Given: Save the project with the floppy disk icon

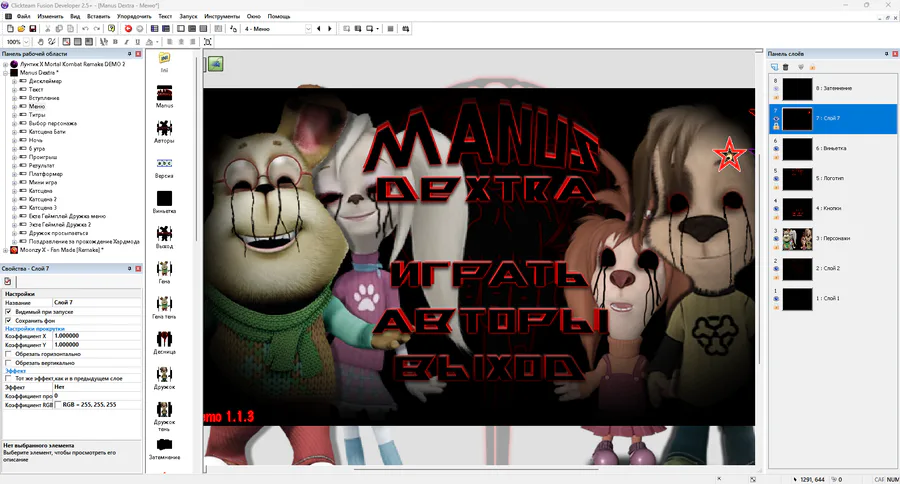Looking at the screenshot, I should 33,29.
